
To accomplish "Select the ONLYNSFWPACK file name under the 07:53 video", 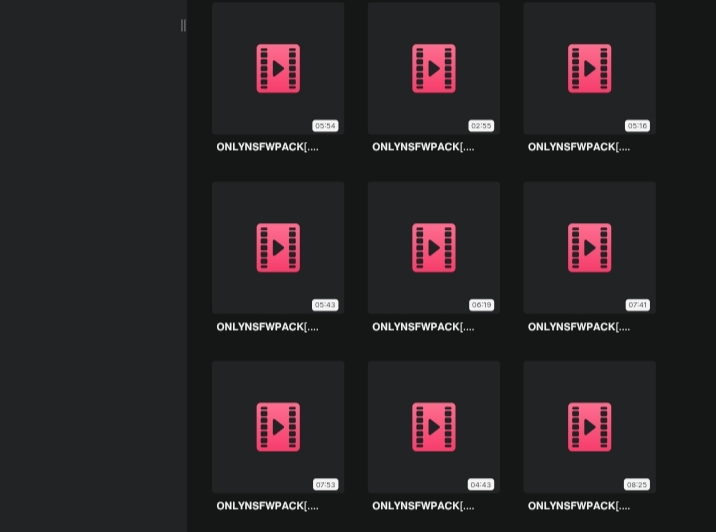I will pos(268,506).
